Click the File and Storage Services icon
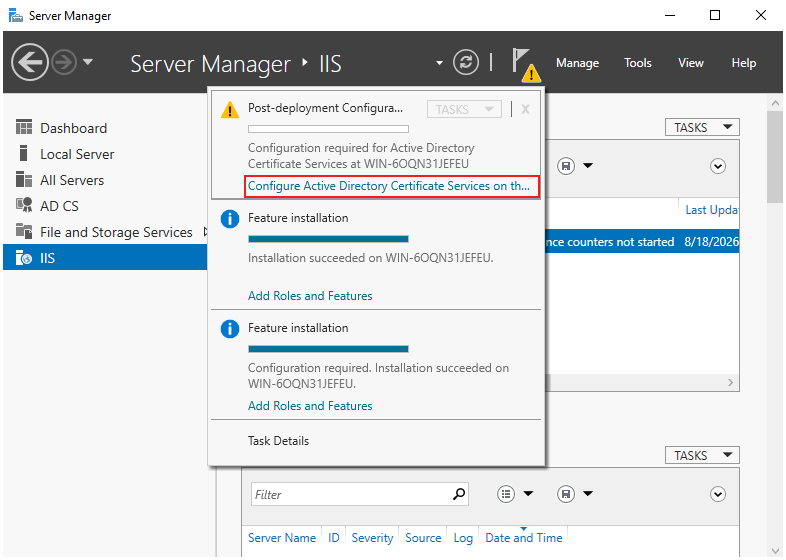The height and width of the screenshot is (560, 786). click(x=24, y=231)
